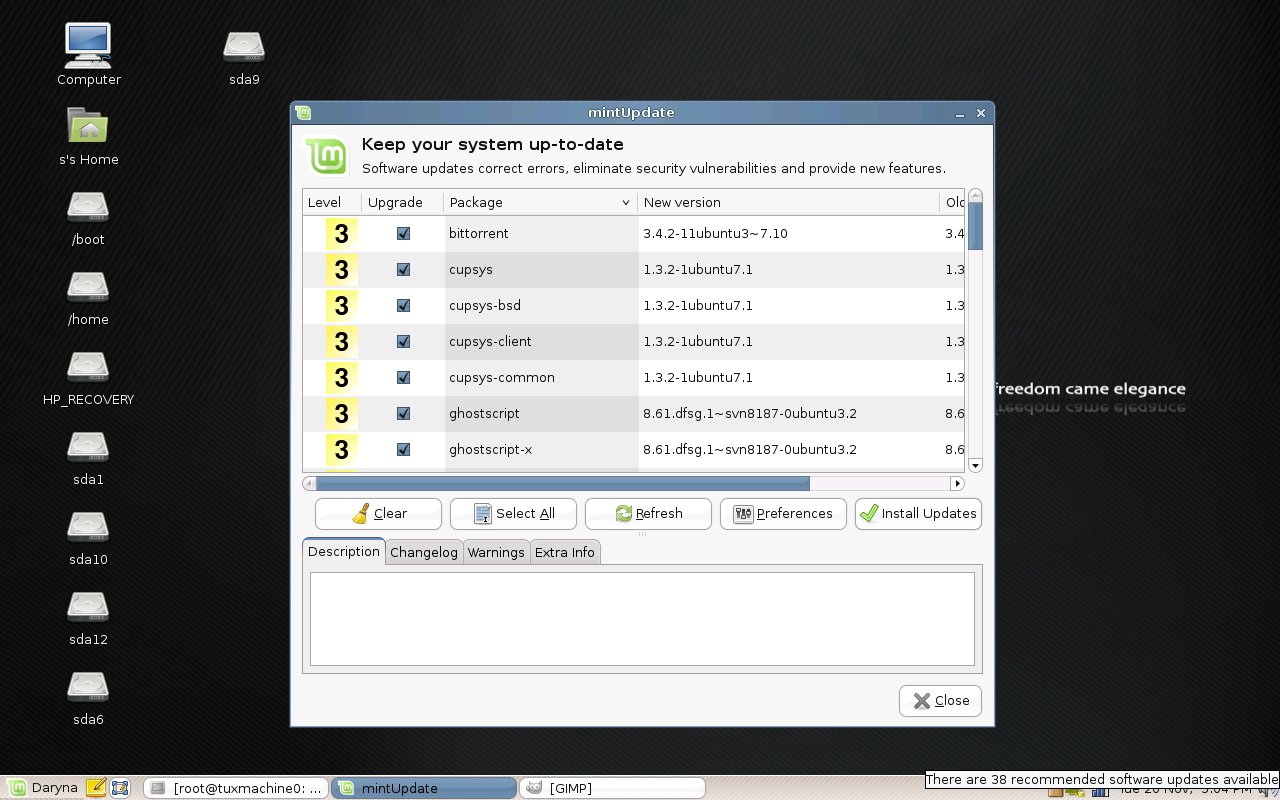Open the Warnings tab
Viewport: 1280px width, 800px height.
pos(496,553)
